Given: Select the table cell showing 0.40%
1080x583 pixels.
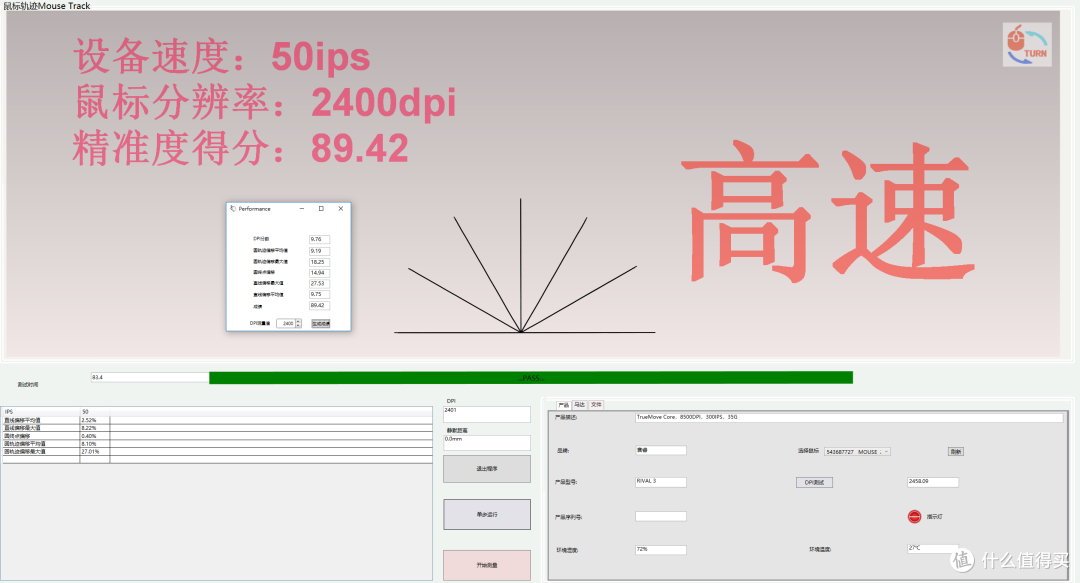Looking at the screenshot, I should pos(94,436).
